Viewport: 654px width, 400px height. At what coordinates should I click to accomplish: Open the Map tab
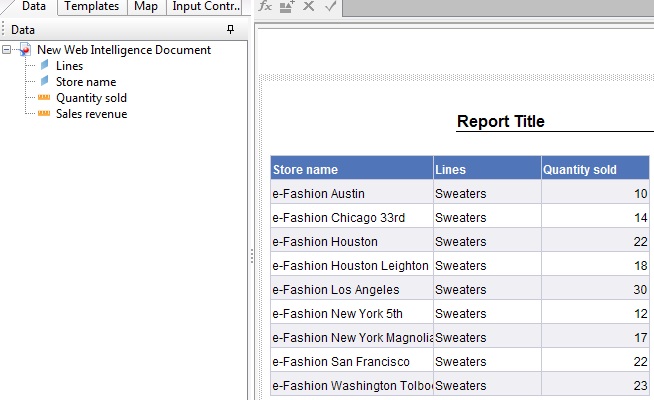click(x=146, y=6)
